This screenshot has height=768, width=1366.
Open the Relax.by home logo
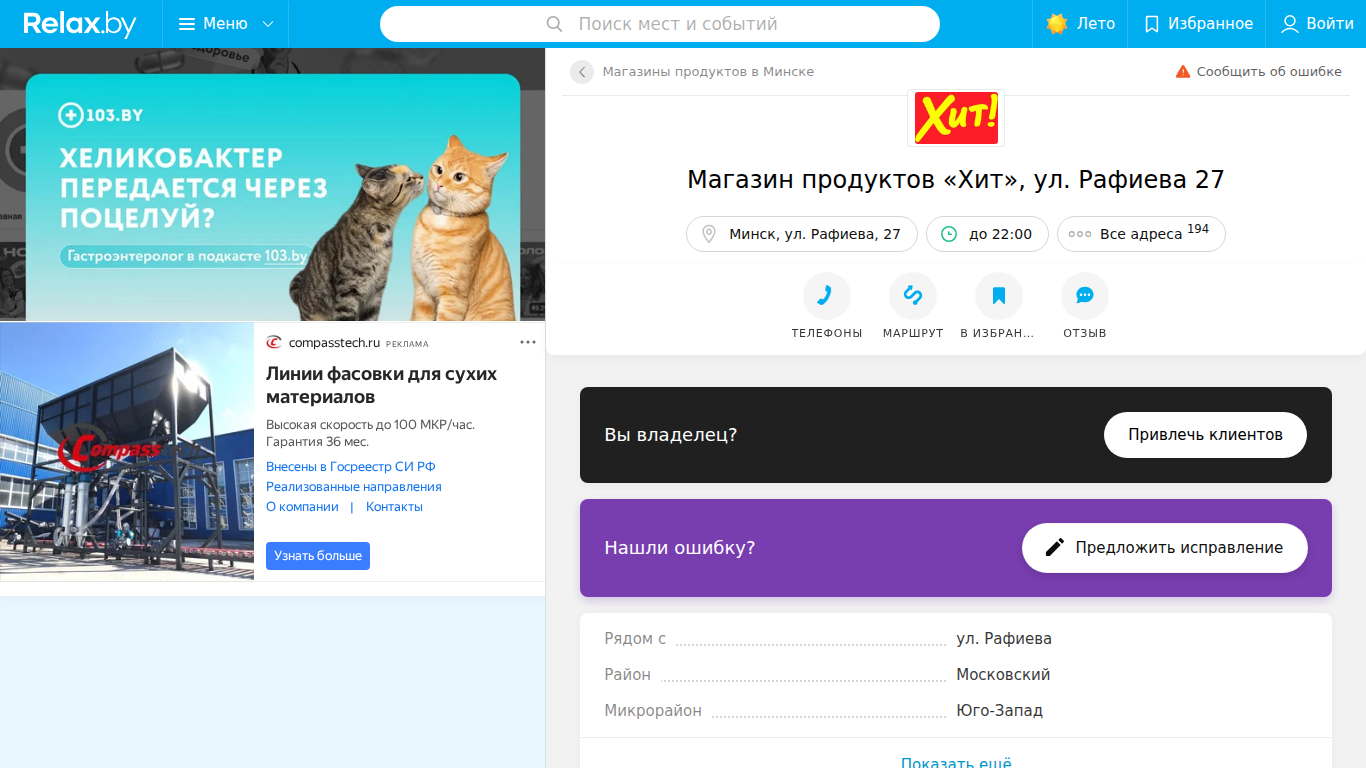(80, 24)
